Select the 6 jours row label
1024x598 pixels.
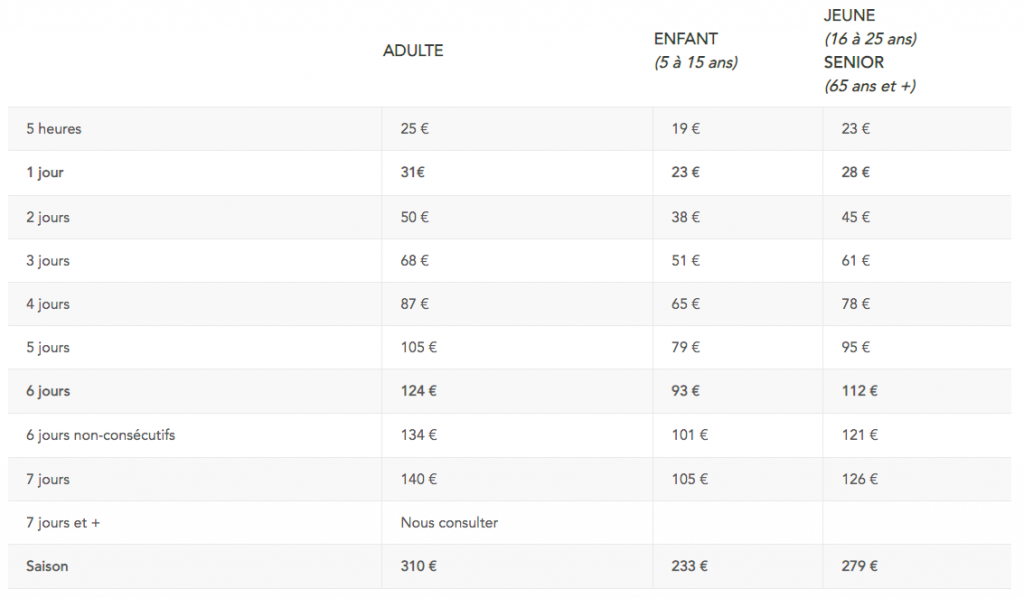point(48,391)
